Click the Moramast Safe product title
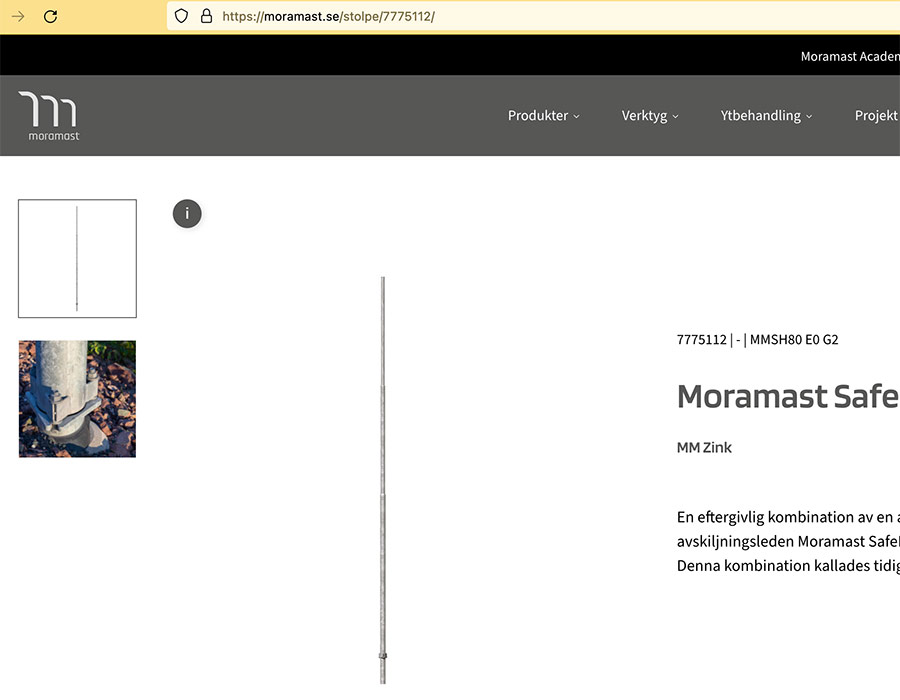 point(788,396)
